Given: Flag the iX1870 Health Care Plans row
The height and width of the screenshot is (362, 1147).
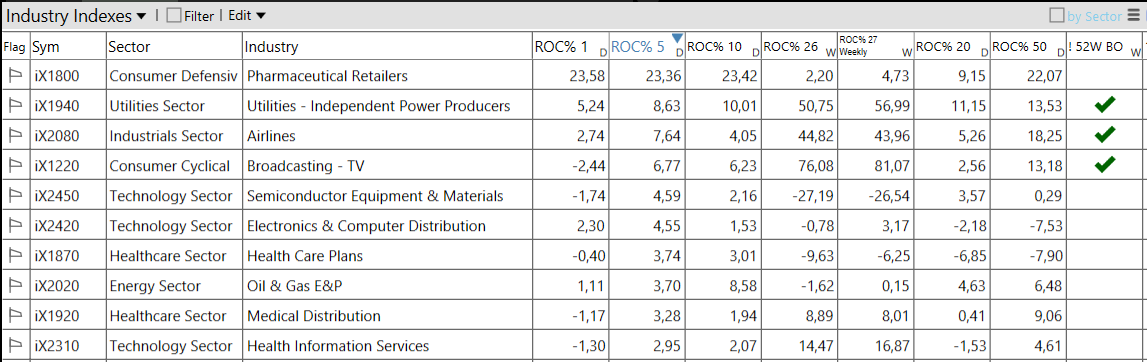Looking at the screenshot, I should (14, 255).
